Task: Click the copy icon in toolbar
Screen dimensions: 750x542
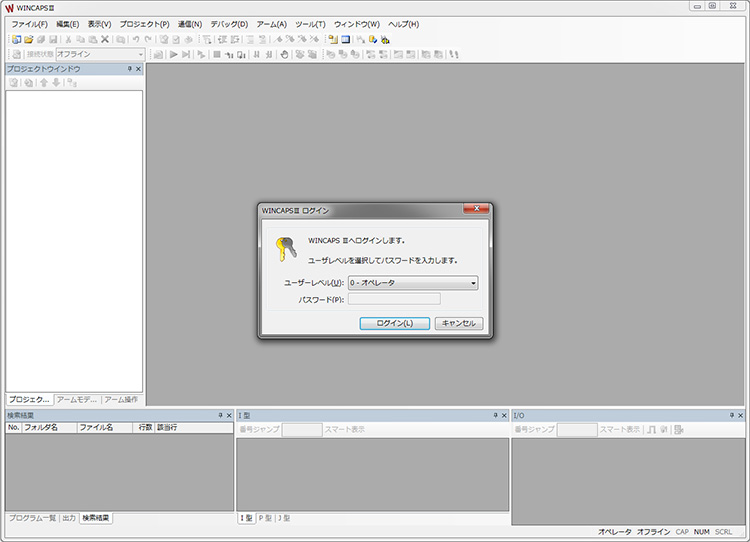Action: [80, 40]
